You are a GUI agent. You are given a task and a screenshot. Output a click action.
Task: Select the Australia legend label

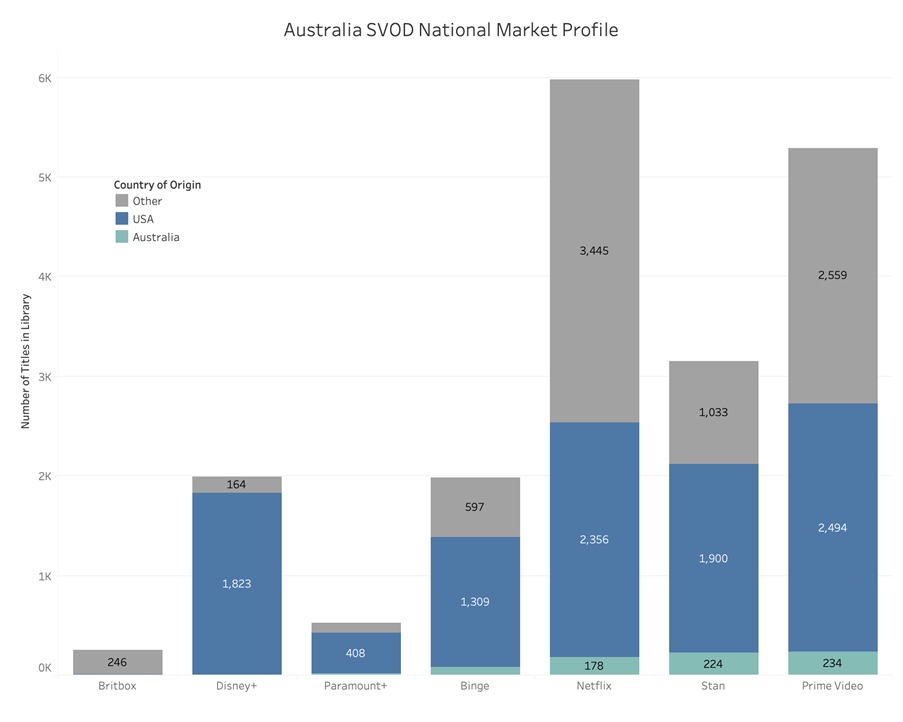click(x=155, y=237)
